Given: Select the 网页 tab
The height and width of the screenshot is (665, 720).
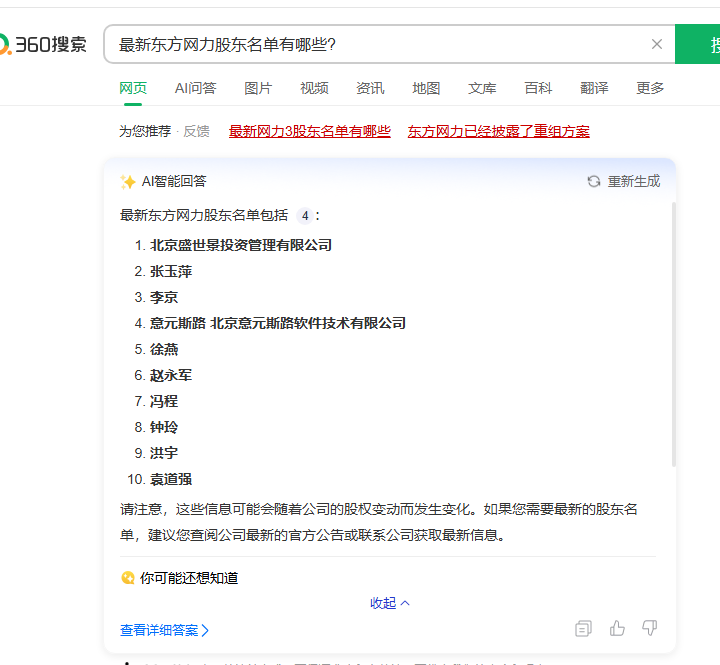Looking at the screenshot, I should pos(133,88).
